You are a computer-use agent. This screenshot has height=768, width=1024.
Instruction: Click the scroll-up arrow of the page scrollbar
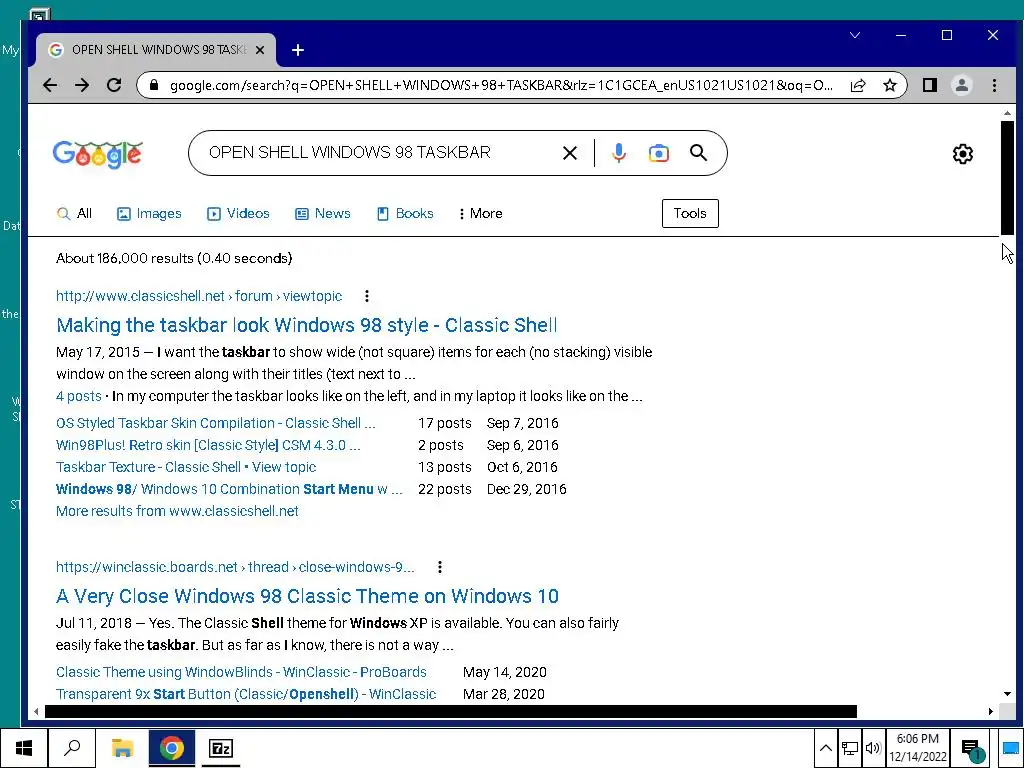(x=1007, y=113)
